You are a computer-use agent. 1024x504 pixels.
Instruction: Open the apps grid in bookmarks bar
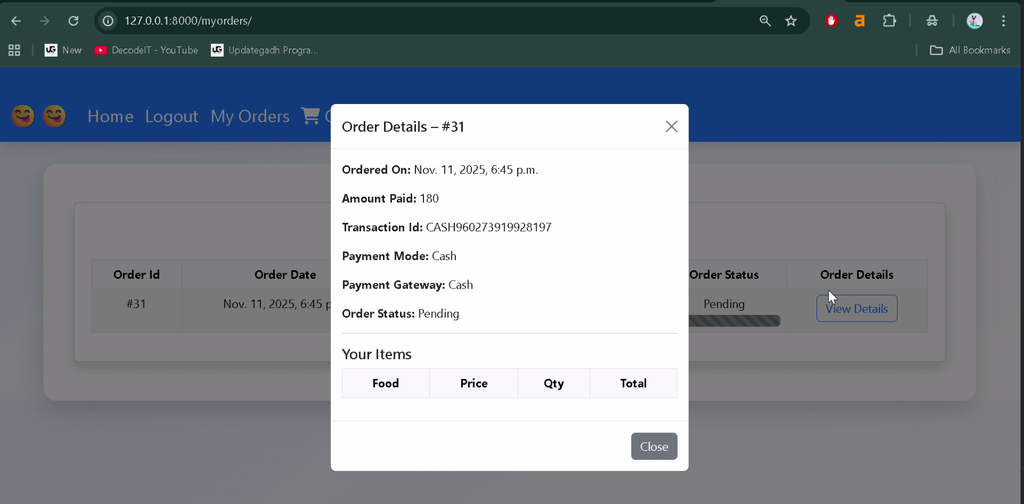(x=14, y=50)
